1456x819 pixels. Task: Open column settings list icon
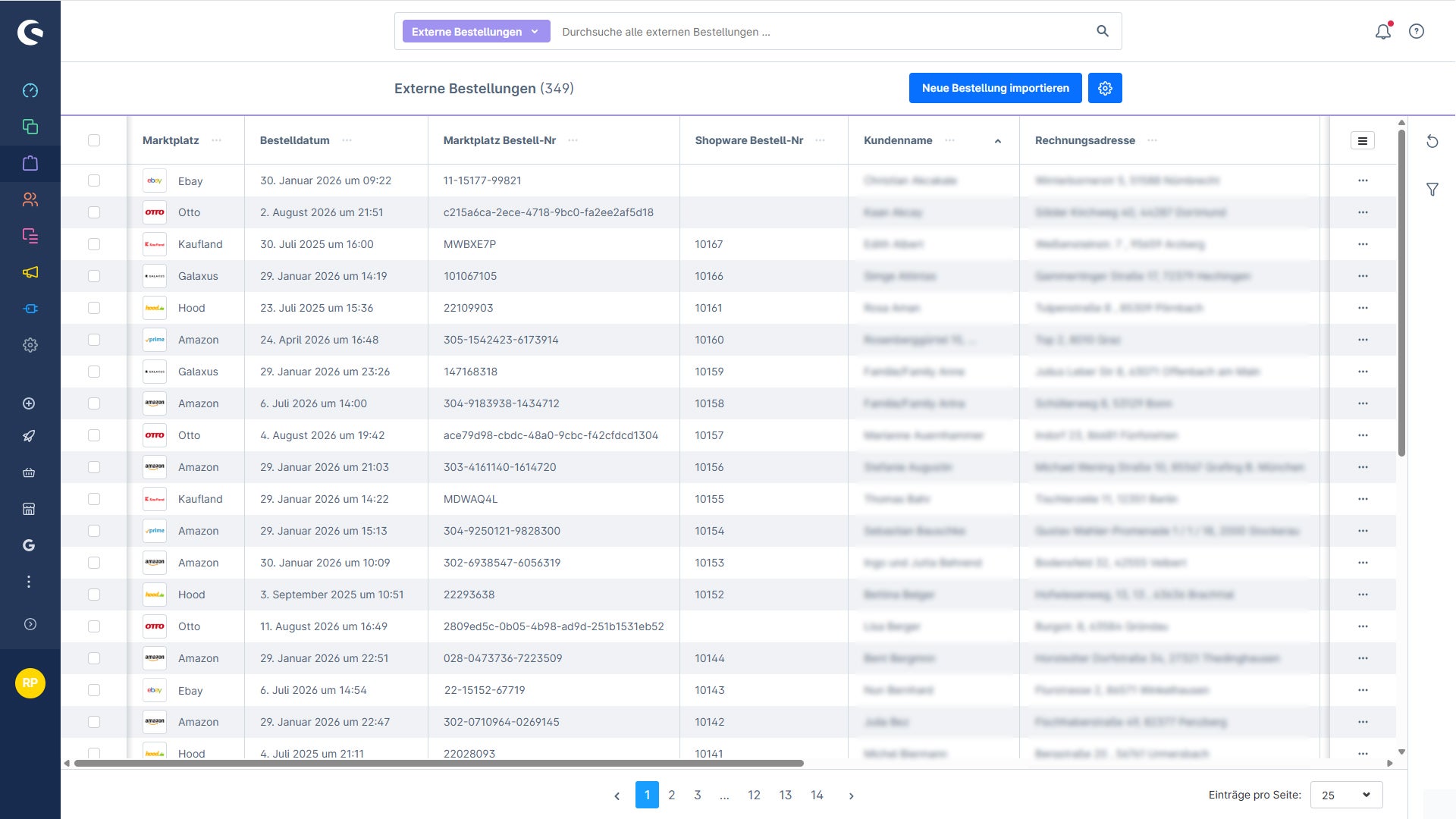tap(1363, 140)
